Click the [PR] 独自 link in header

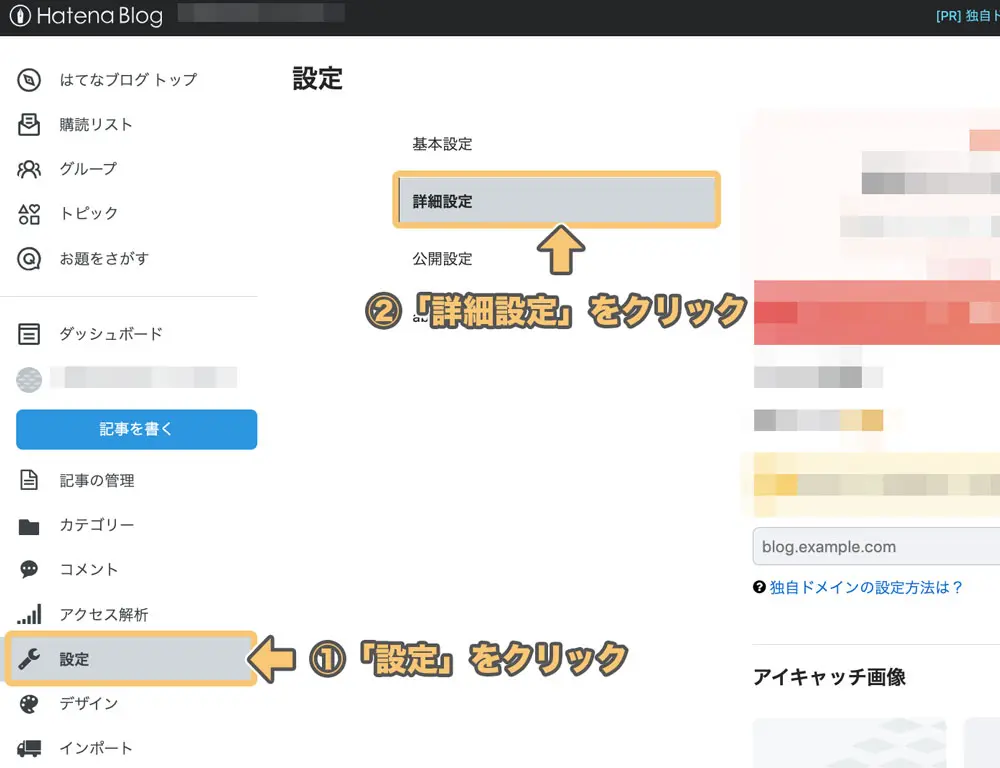[x=967, y=16]
